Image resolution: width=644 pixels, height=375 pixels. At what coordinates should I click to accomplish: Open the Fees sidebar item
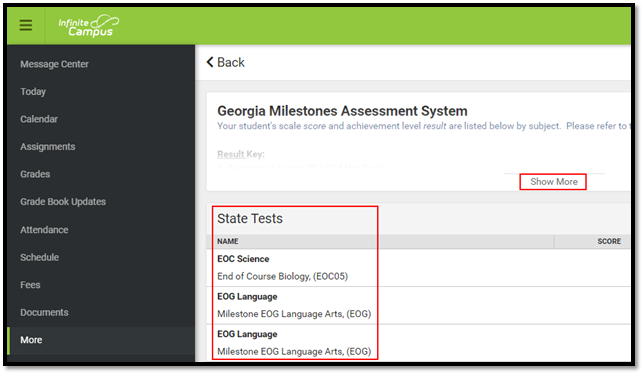click(30, 285)
